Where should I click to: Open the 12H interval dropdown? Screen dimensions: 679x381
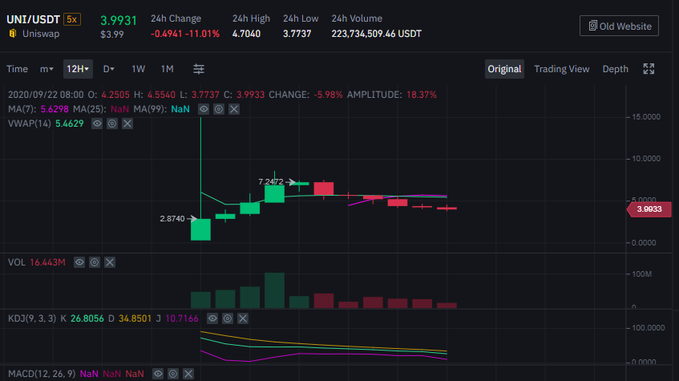point(78,69)
